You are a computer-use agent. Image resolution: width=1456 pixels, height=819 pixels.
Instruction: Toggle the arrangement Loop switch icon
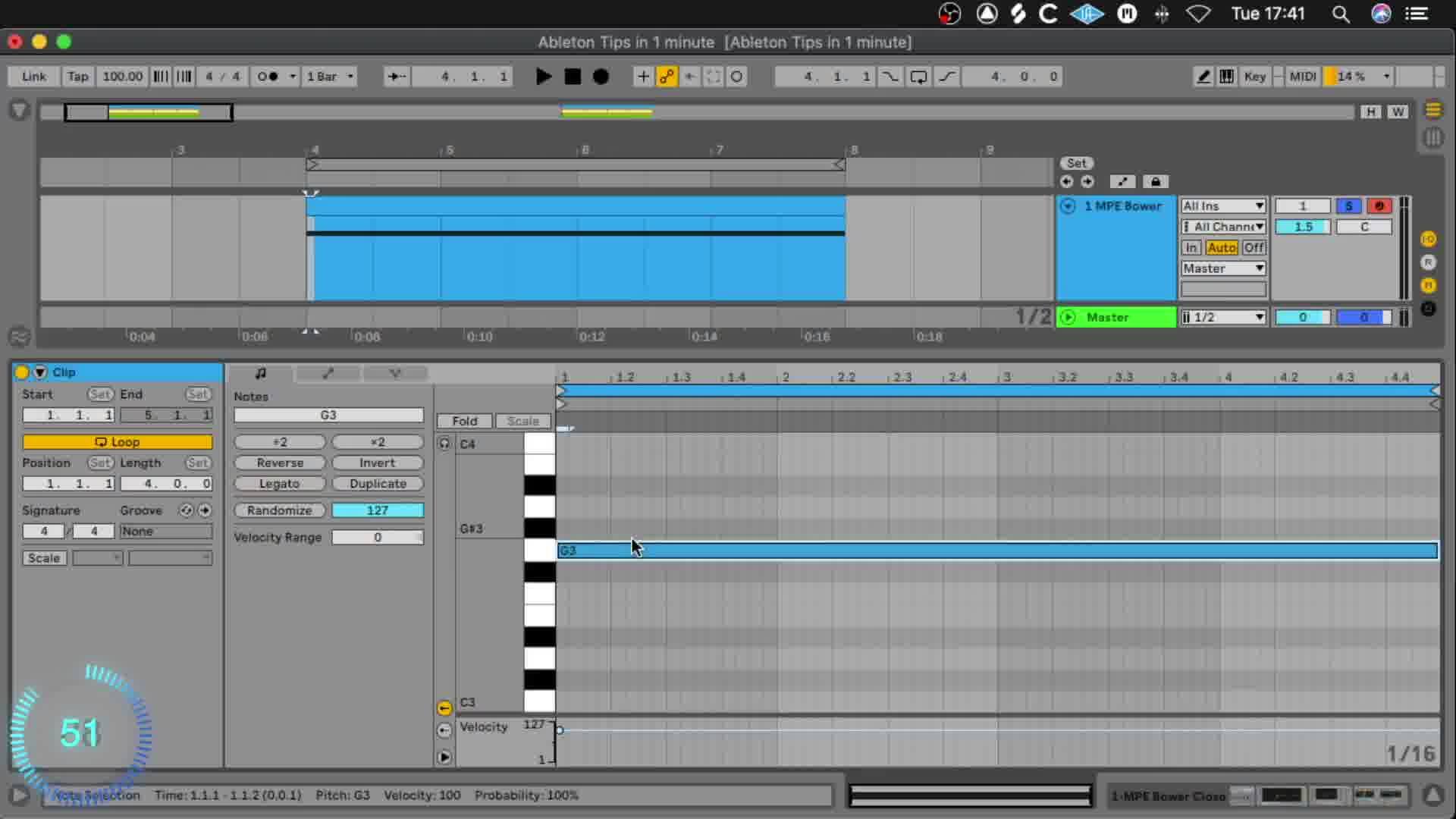click(x=918, y=77)
